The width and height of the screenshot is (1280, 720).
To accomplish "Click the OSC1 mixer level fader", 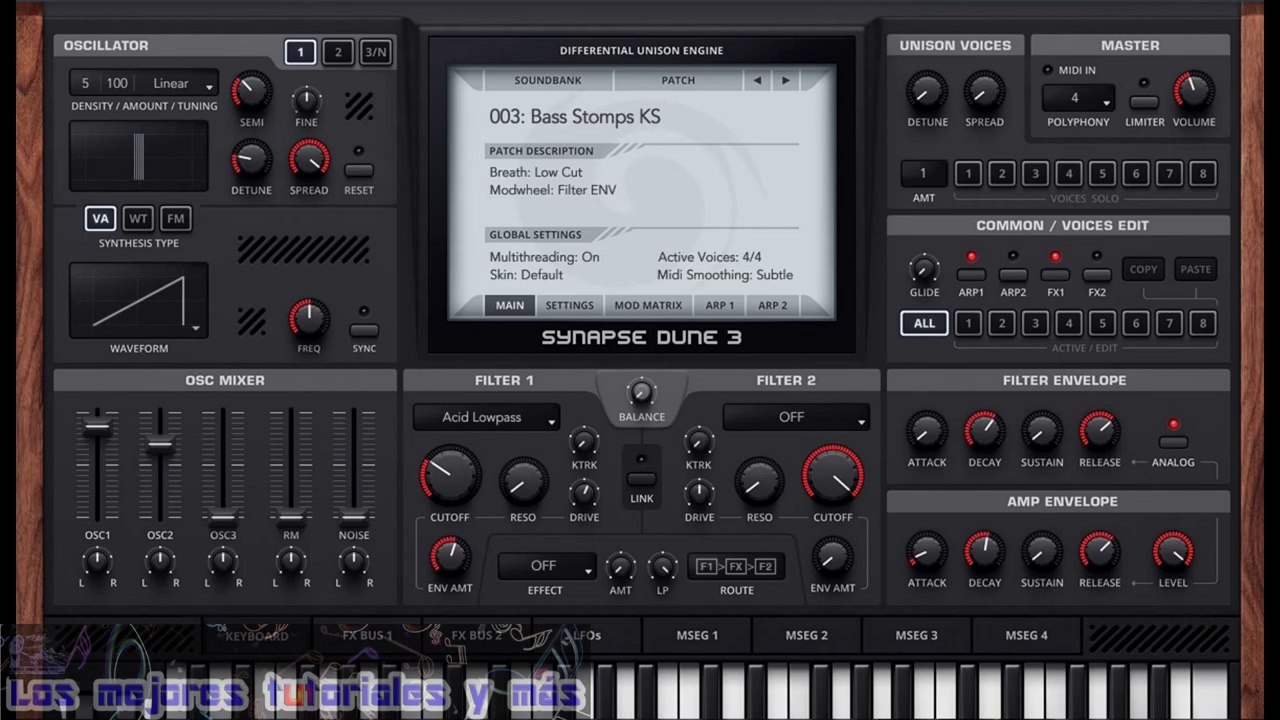I will coord(97,427).
